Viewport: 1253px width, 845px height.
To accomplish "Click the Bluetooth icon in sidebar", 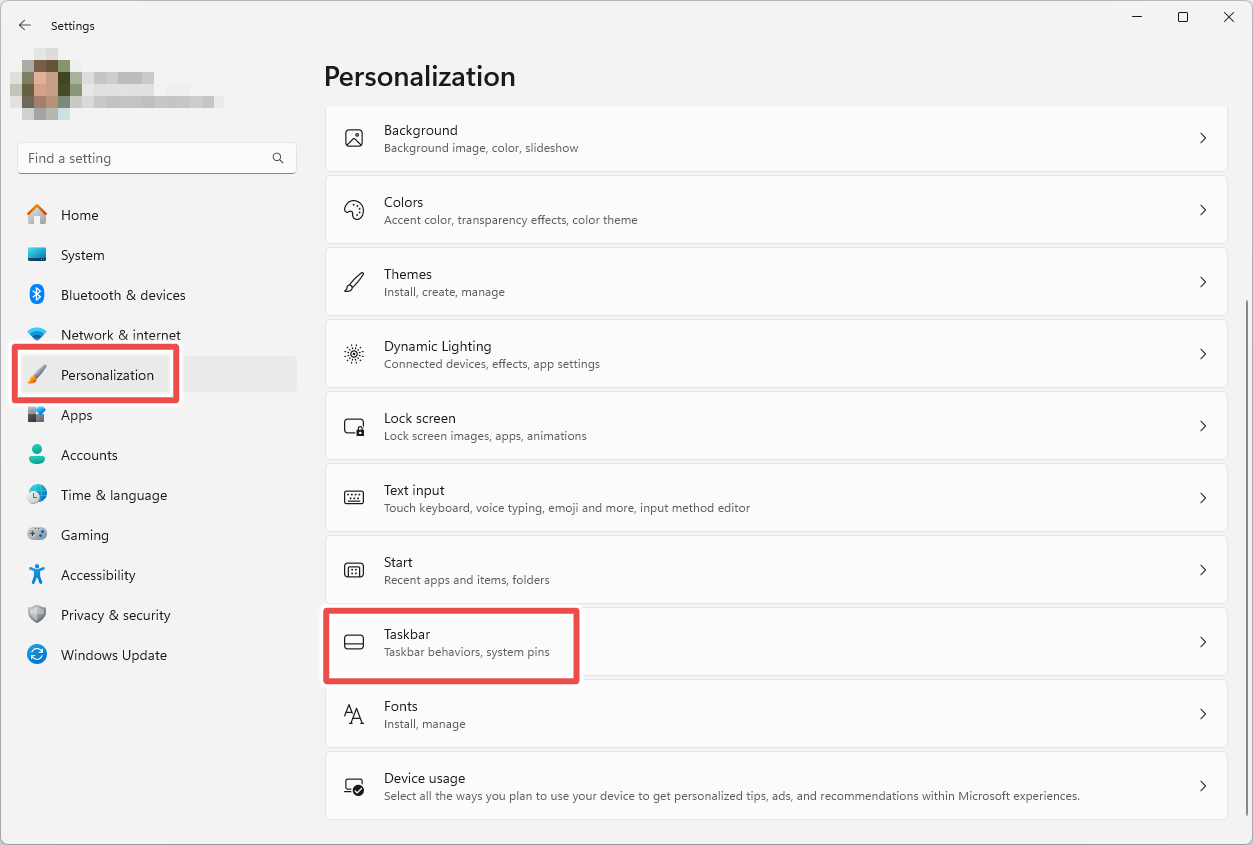I will click(x=37, y=294).
